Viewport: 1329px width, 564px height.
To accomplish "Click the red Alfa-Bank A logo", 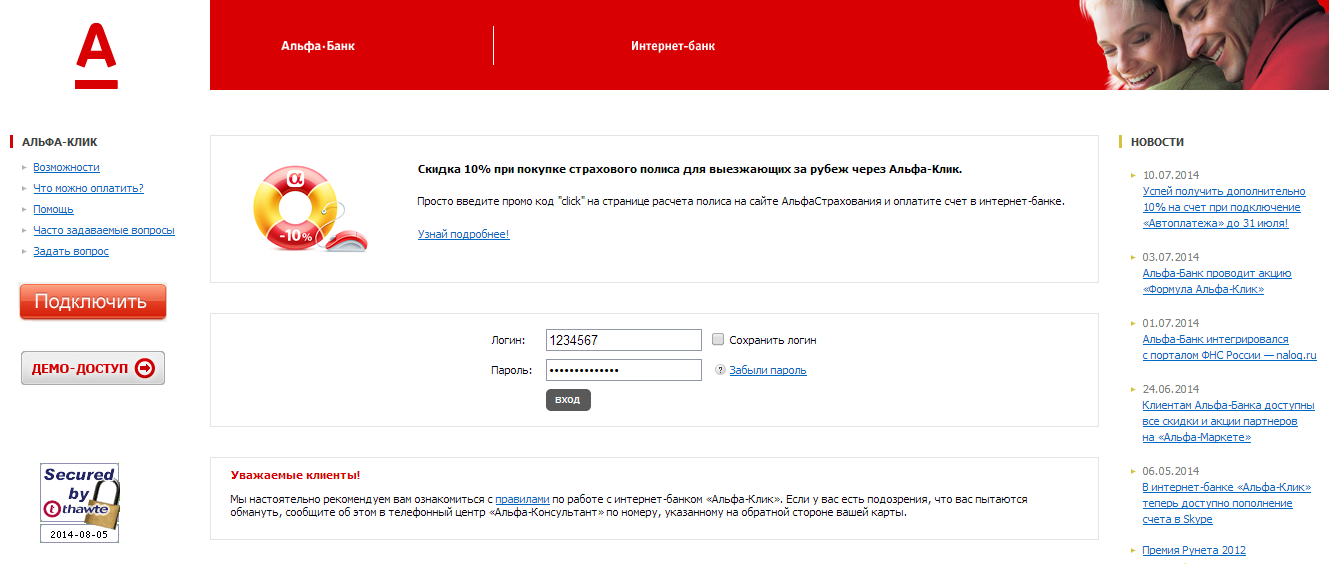I will 96,56.
